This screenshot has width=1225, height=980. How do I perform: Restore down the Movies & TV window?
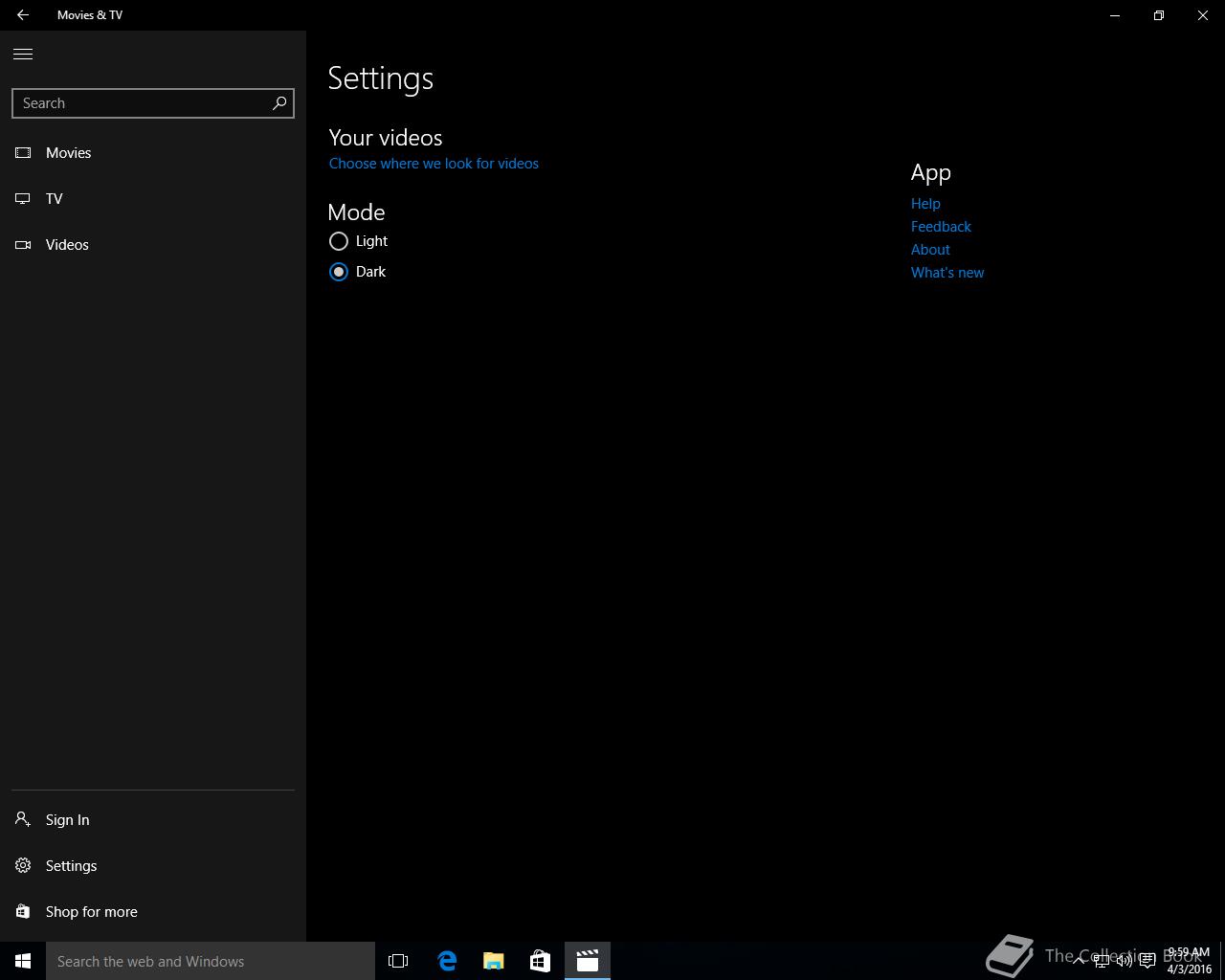click(x=1159, y=15)
